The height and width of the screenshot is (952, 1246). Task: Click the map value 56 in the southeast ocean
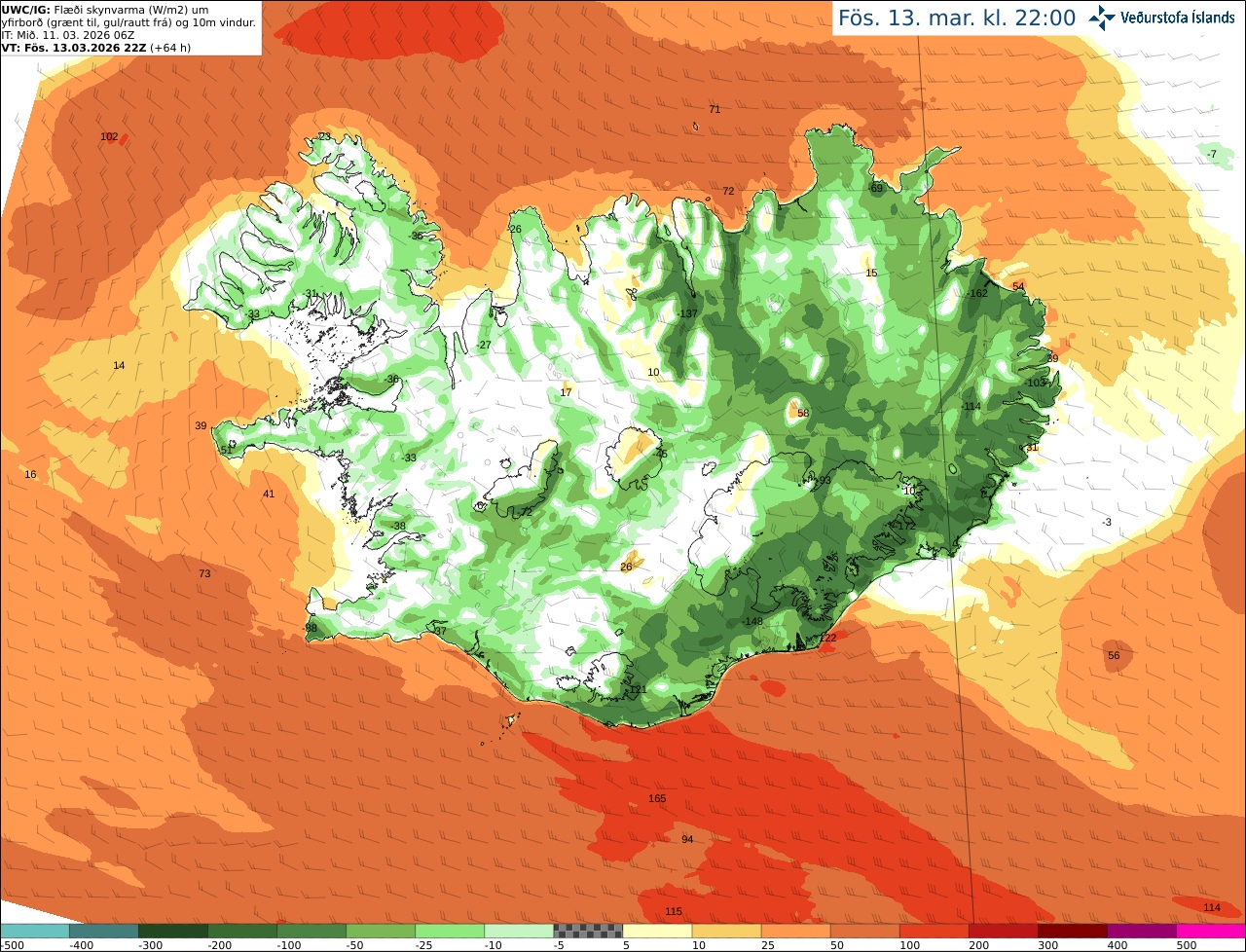tap(1114, 656)
